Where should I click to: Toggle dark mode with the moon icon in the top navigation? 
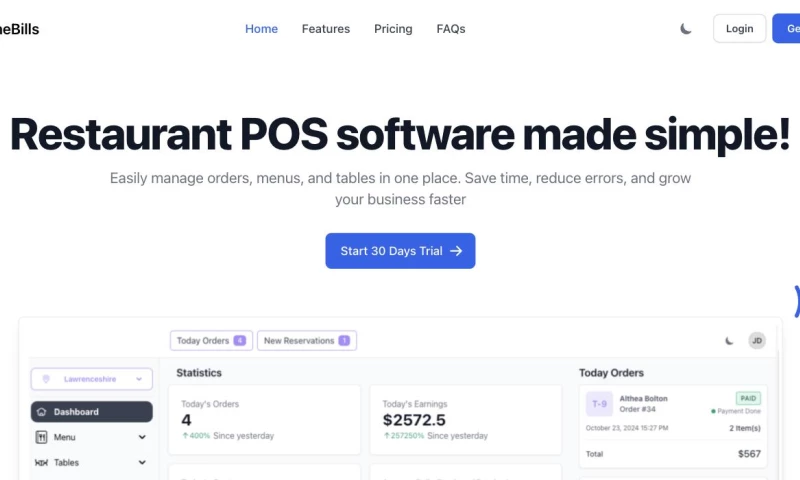pos(686,29)
